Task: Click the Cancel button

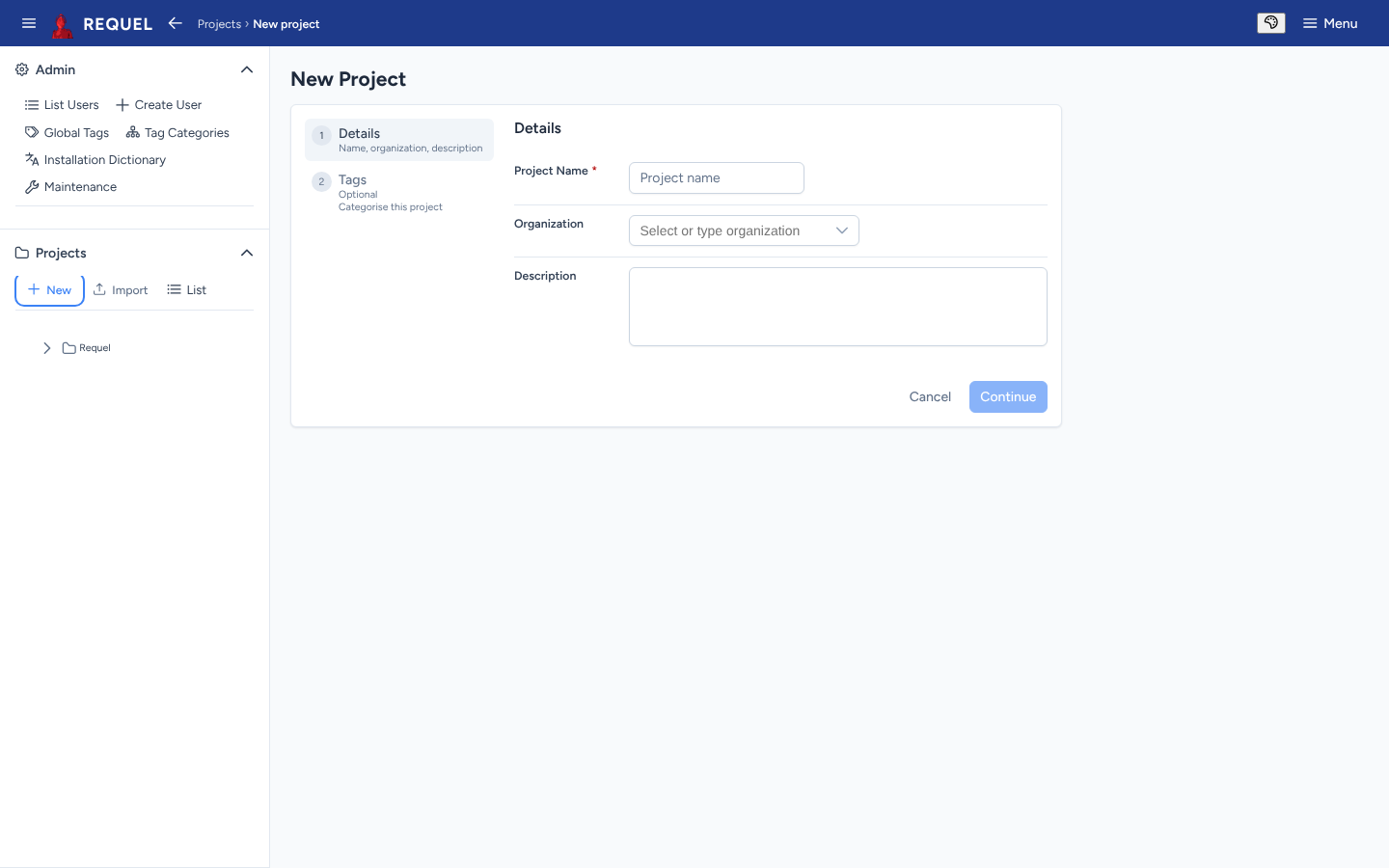Action: (930, 397)
